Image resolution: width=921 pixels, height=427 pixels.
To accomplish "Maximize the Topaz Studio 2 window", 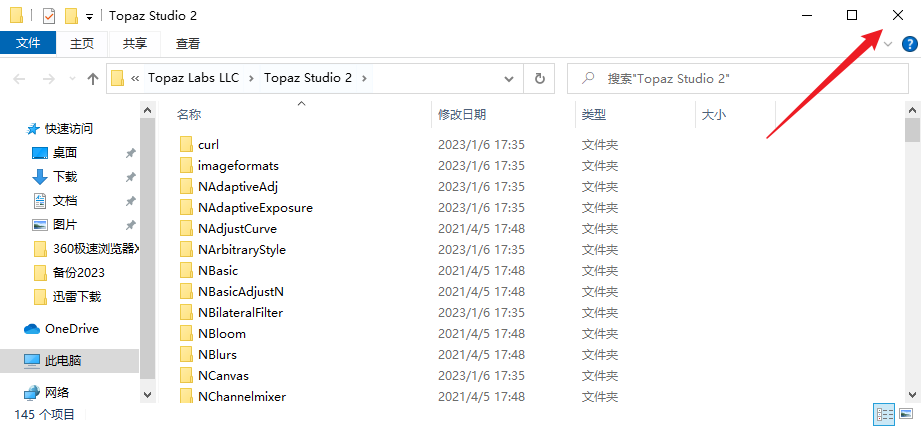I will tap(852, 16).
